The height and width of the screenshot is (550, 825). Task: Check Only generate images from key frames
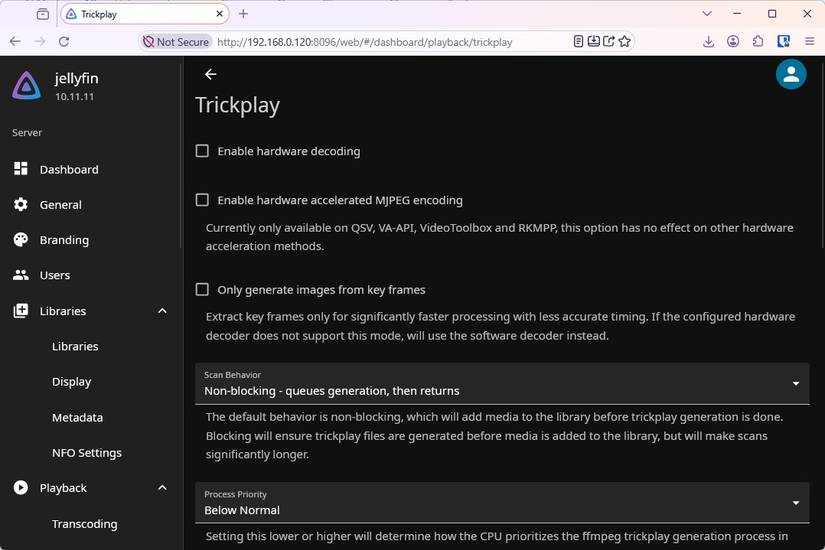tap(202, 289)
